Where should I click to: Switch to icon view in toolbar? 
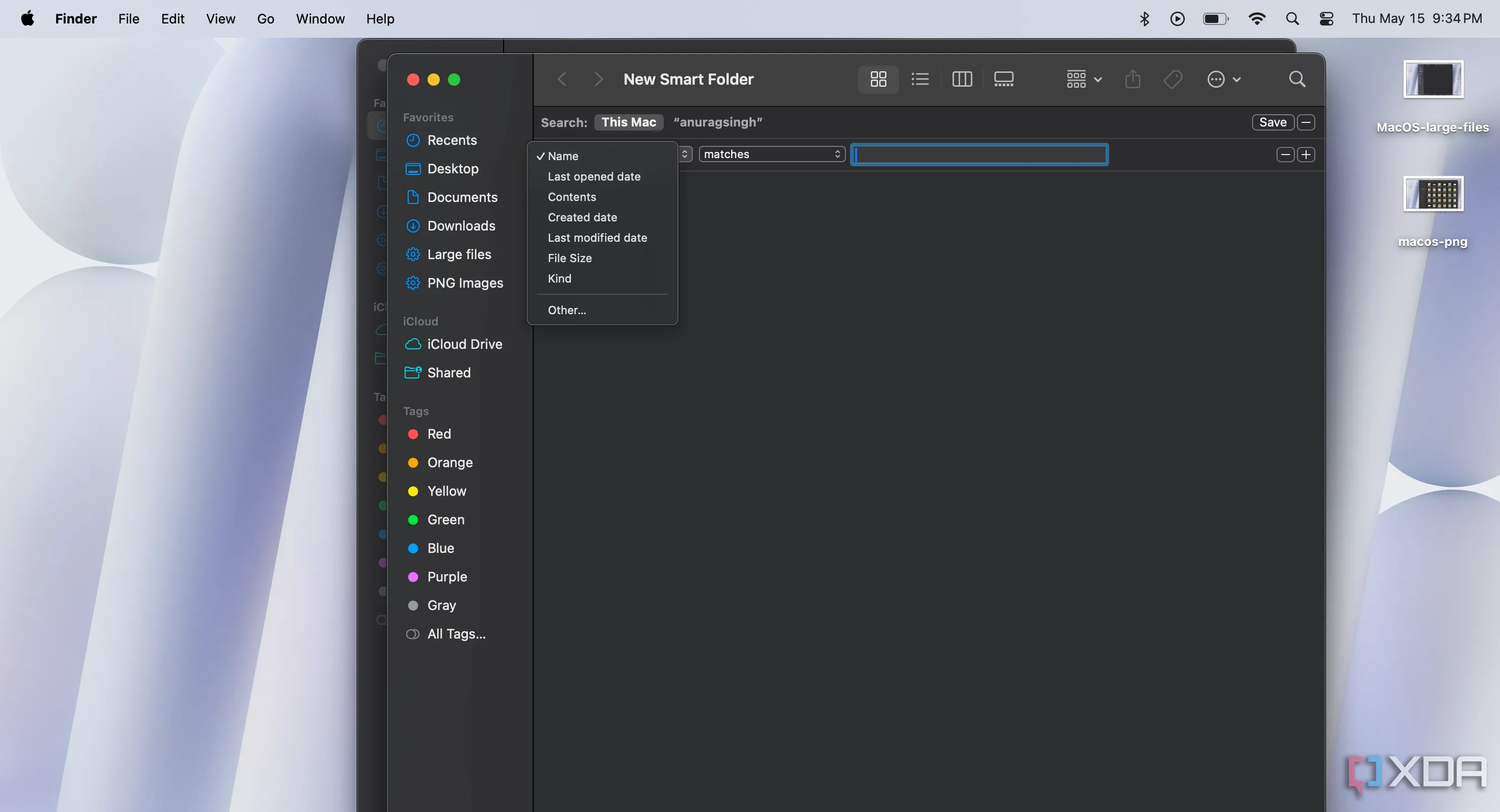coord(878,79)
